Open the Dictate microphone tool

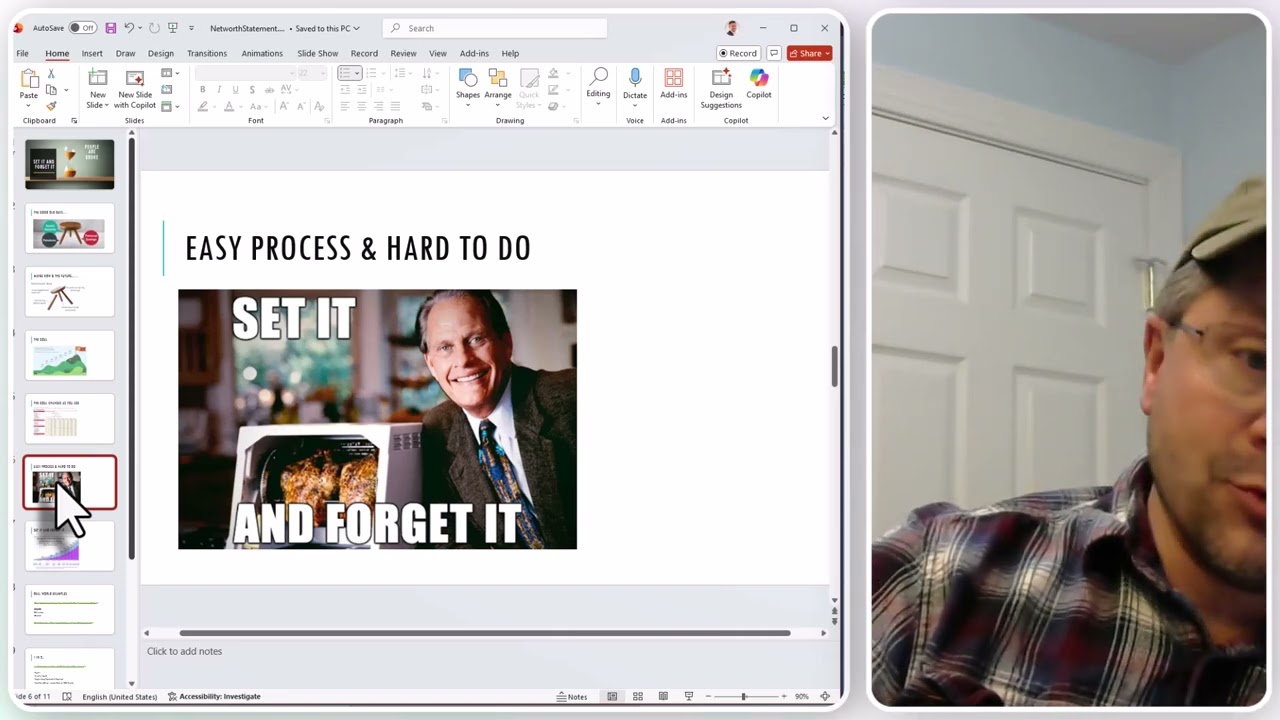[x=635, y=84]
